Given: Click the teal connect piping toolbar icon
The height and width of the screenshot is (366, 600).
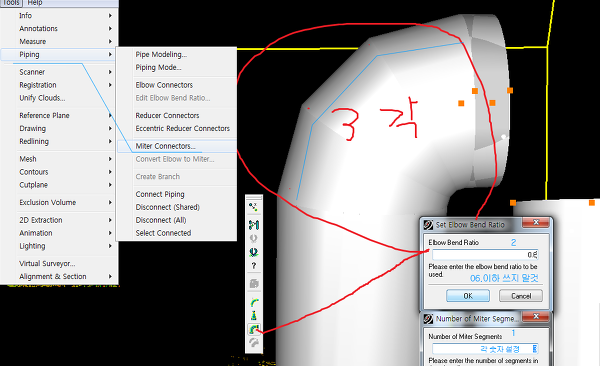Looking at the screenshot, I should [253, 225].
